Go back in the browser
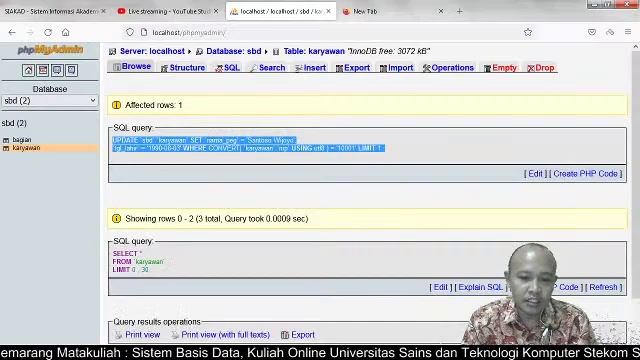Screen dimensions: 640x360 12,32
